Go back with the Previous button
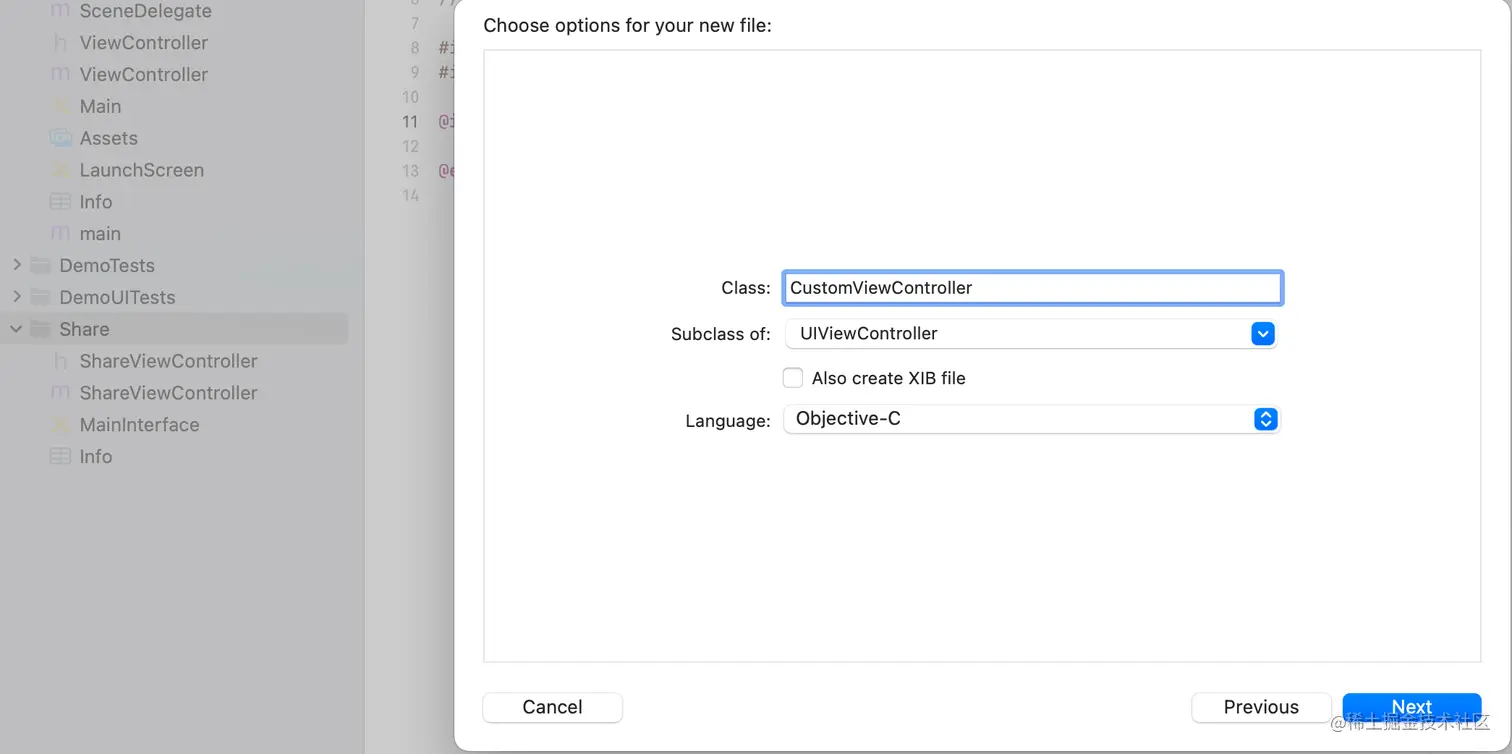This screenshot has height=754, width=1512. (1261, 707)
